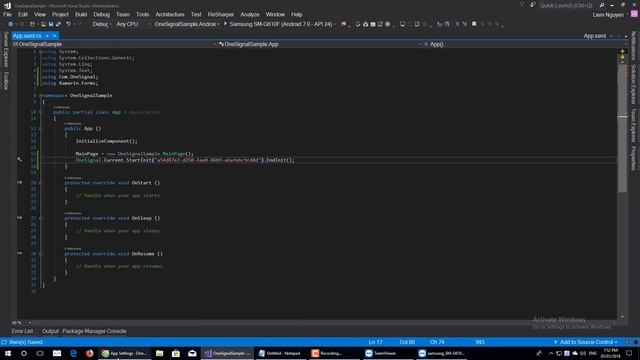
Task: Open the OneSignalSample Android startup project dropdown
Action: click(187, 24)
